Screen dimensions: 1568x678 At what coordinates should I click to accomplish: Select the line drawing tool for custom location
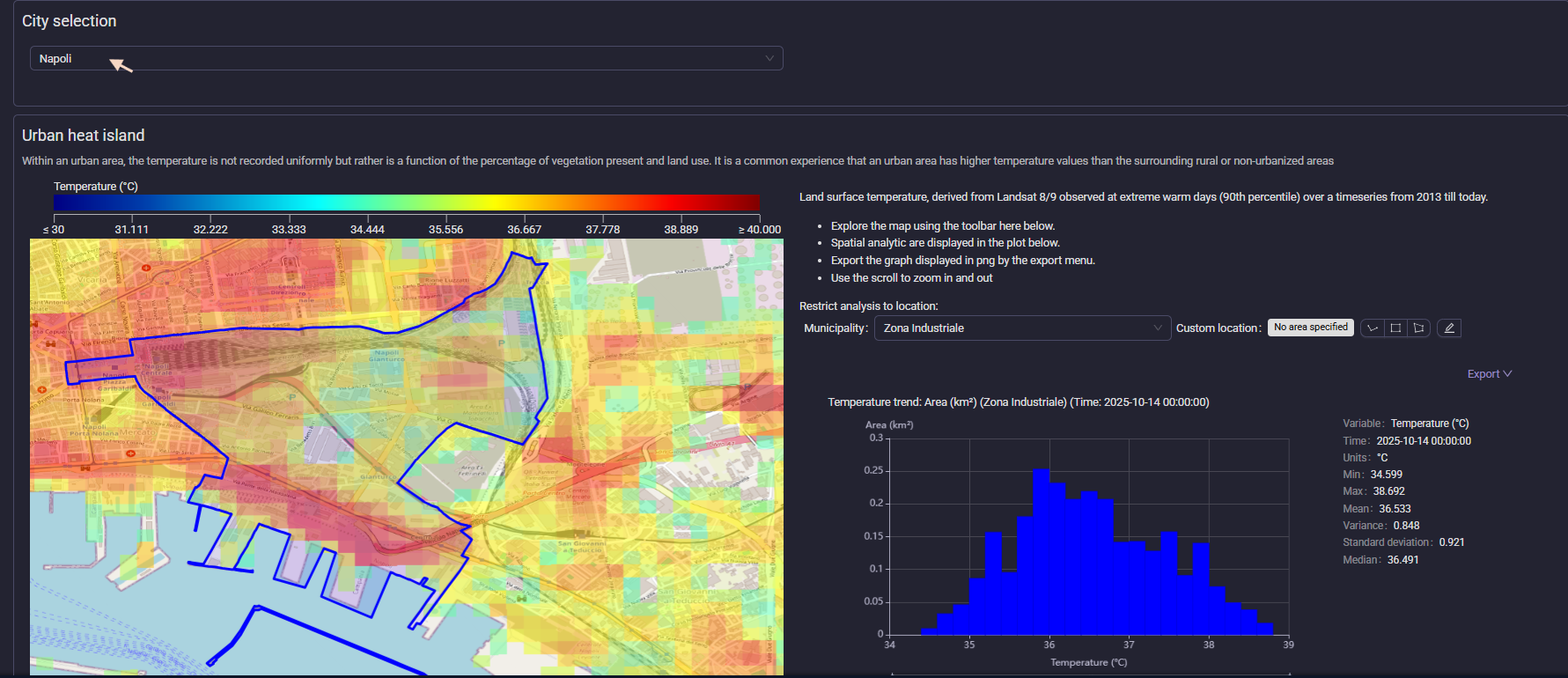click(x=1373, y=328)
